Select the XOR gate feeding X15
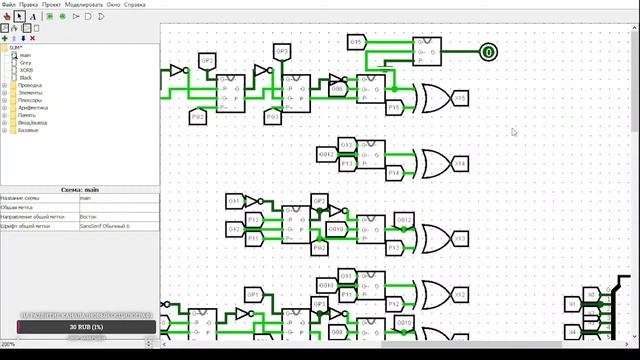Image resolution: width=640 pixels, height=360 pixels. [433, 98]
